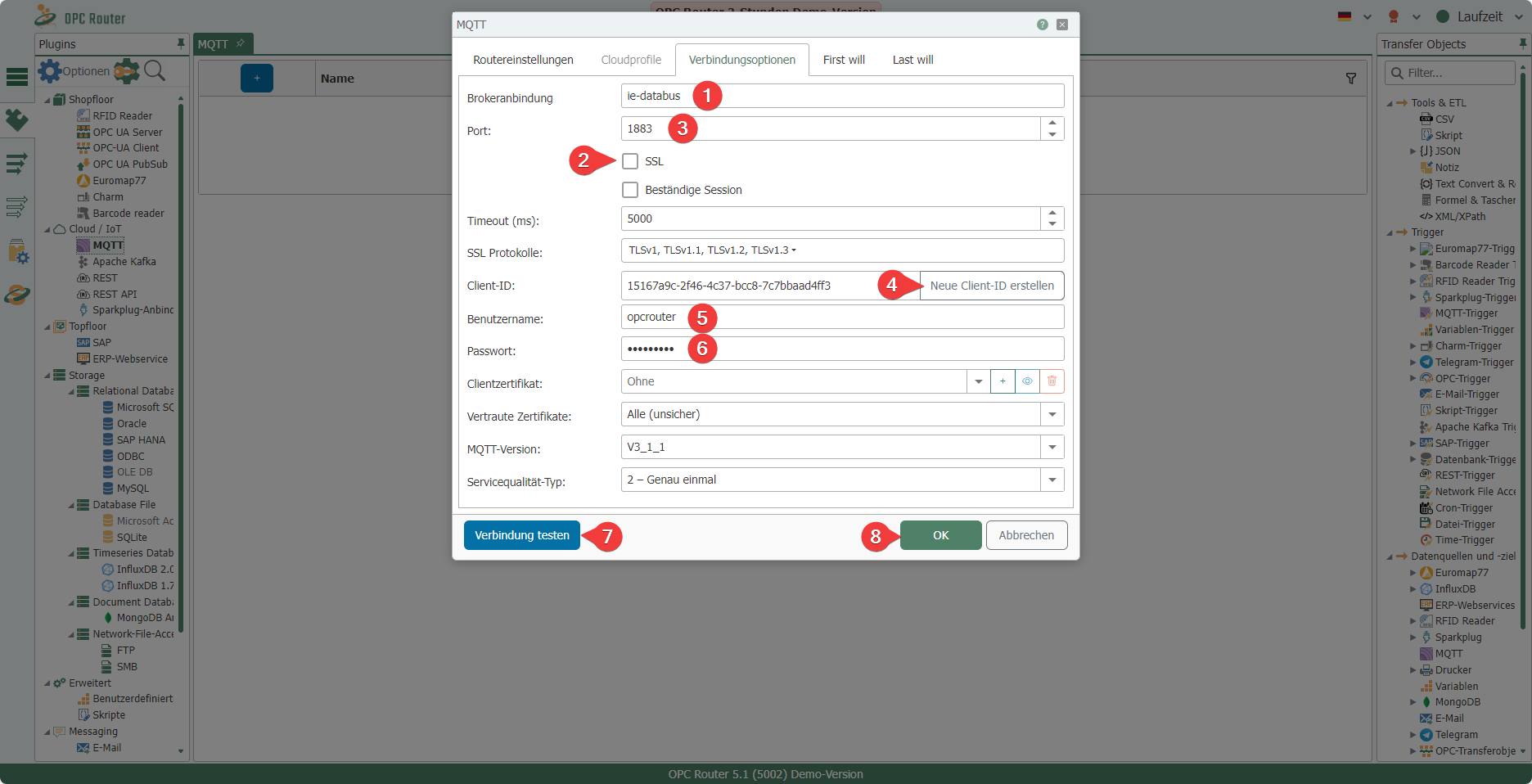Viewport: 1532px width, 784px height.
Task: Select the MQTT plugin in Cloud / IoT
Action: click(x=107, y=246)
